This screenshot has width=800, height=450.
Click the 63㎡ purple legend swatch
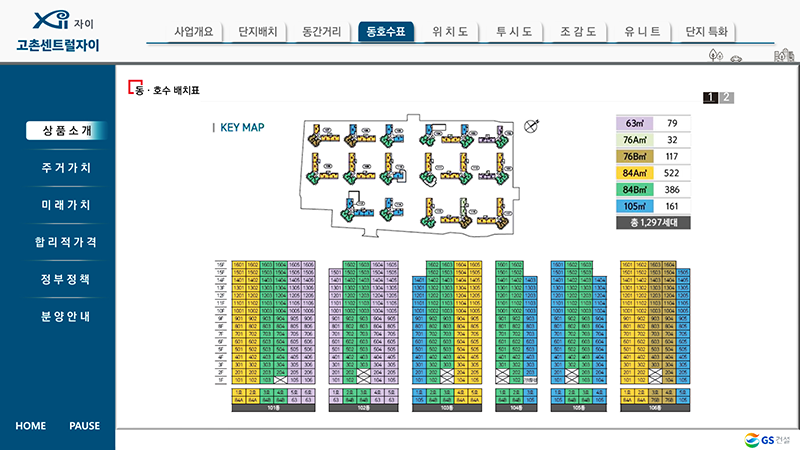coord(635,123)
